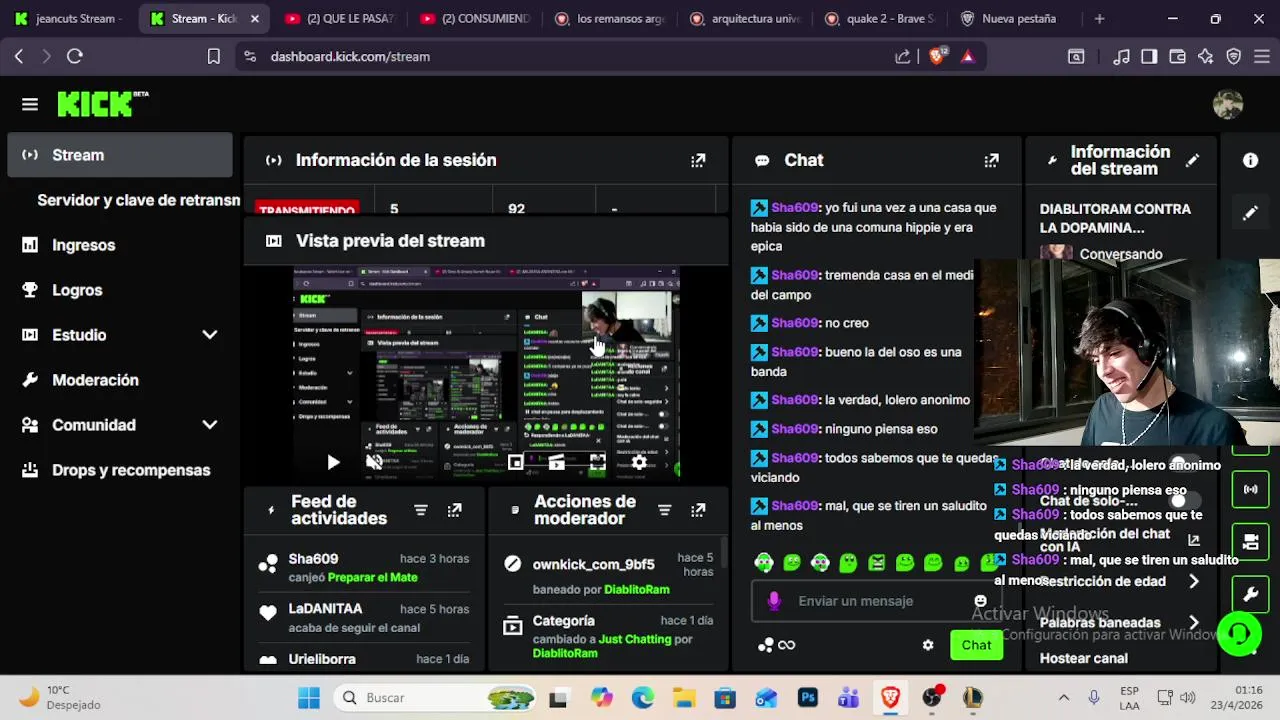The width and height of the screenshot is (1280, 720).
Task: Open Moderación del chat con IA stats icon
Action: (x=1193, y=539)
